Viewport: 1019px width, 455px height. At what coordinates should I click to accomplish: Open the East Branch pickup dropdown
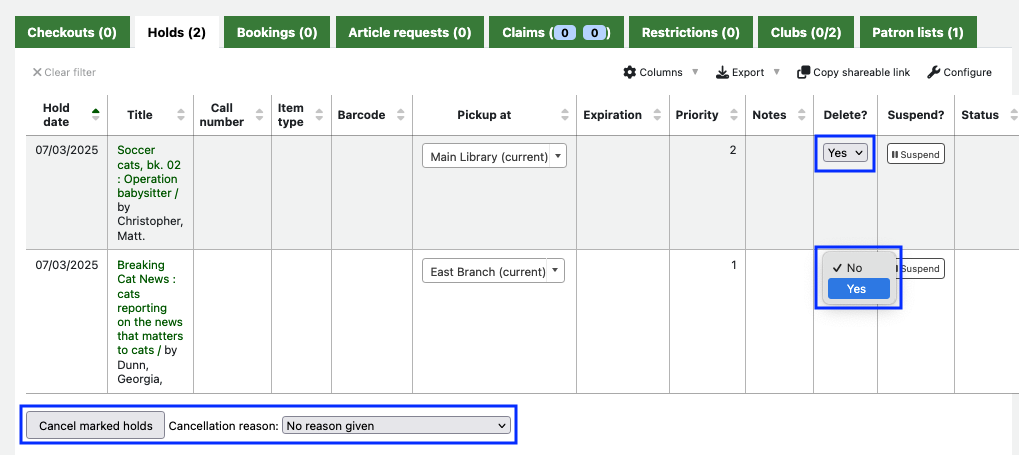click(x=493, y=271)
